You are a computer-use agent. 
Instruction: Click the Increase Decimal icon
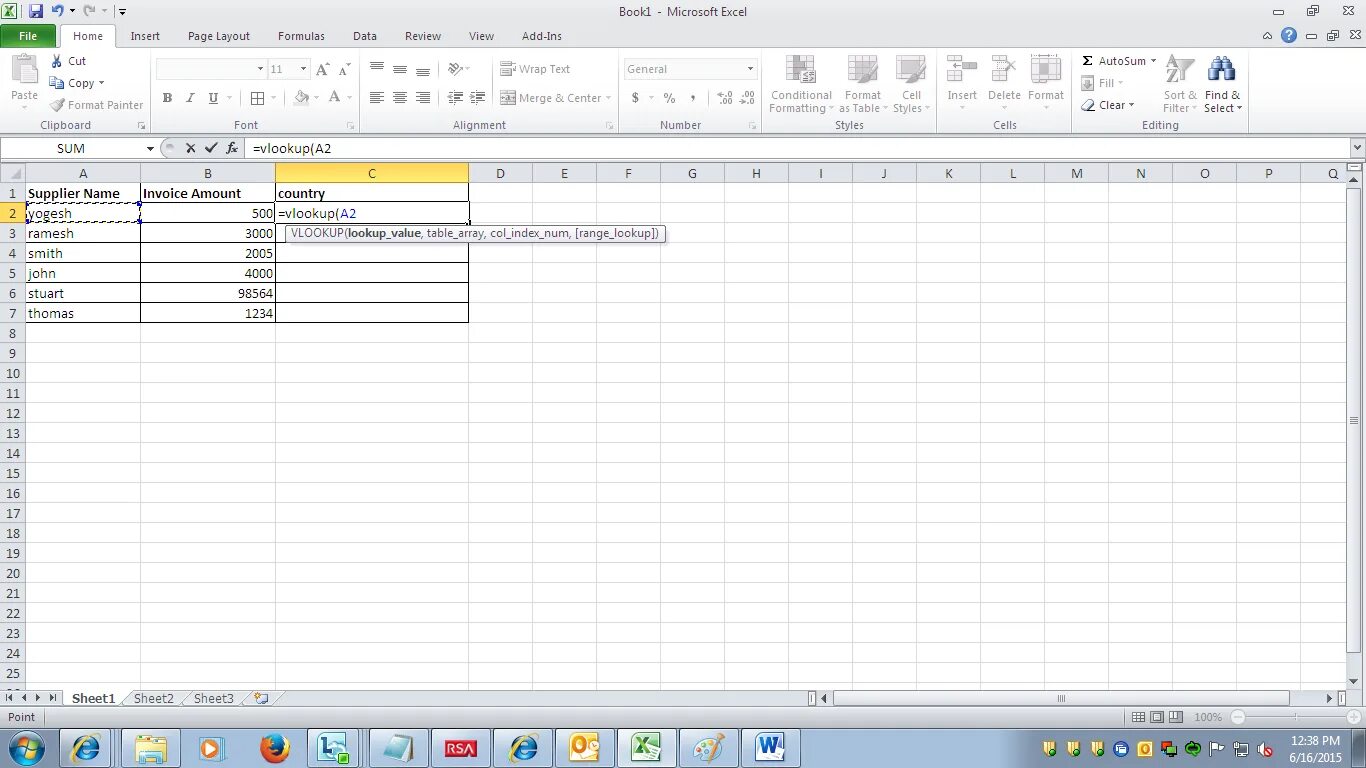725,98
